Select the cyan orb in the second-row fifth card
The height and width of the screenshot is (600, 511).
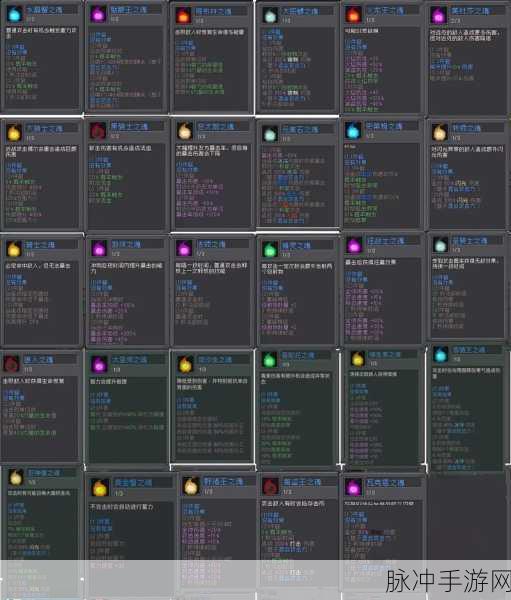pos(353,130)
